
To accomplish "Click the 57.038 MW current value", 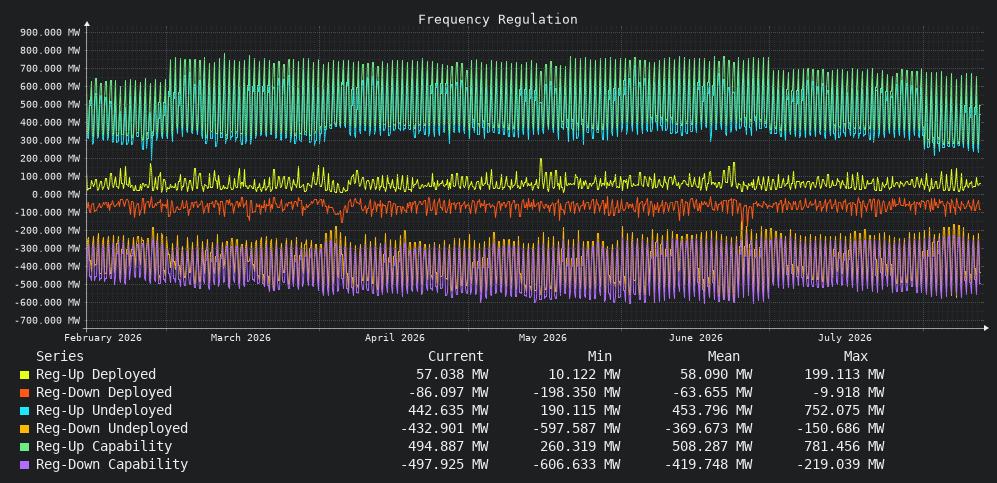I will tap(452, 375).
